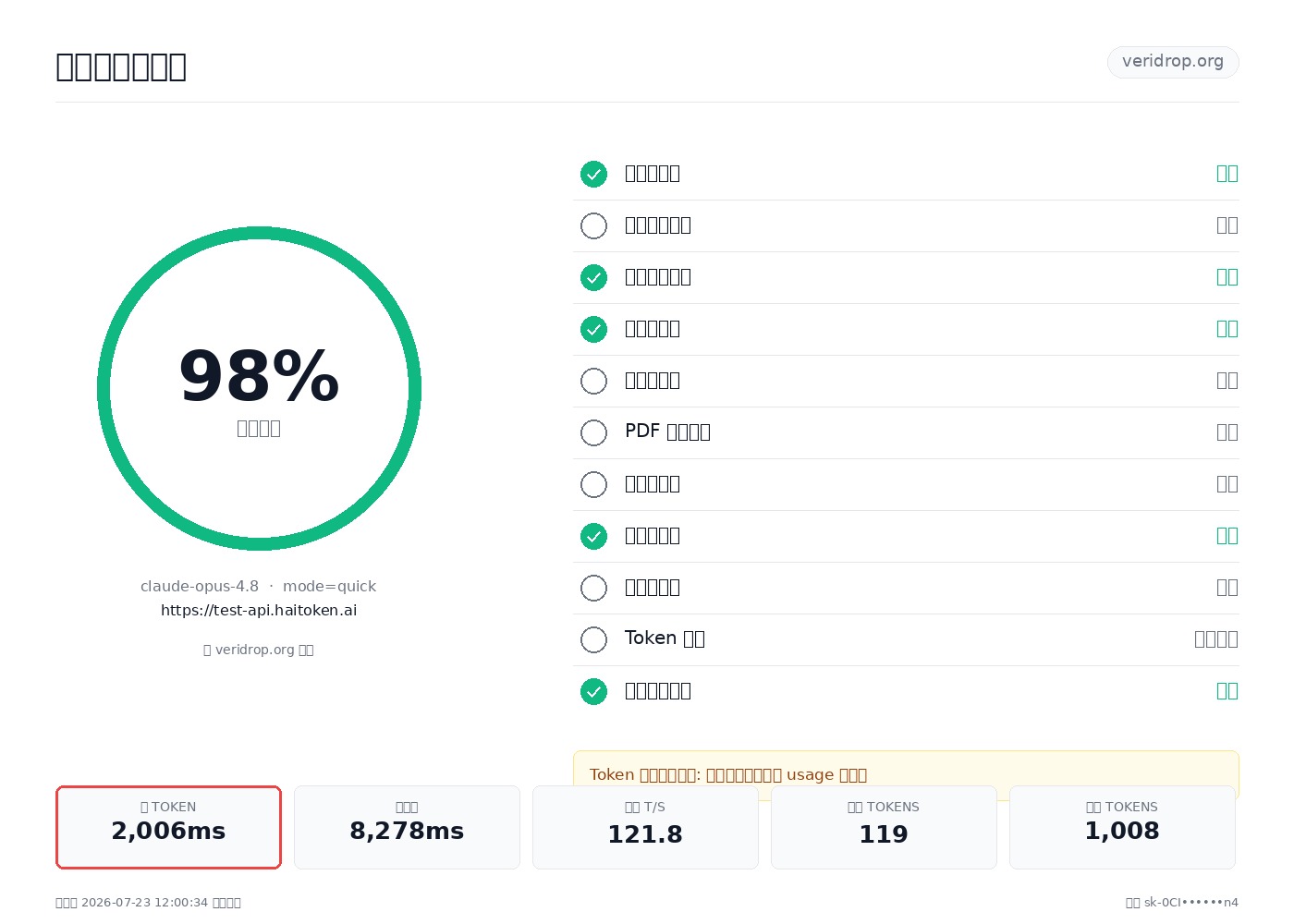Click the gray status text on the Token row
The image size is (1294, 924).
pyautogui.click(x=1216, y=639)
